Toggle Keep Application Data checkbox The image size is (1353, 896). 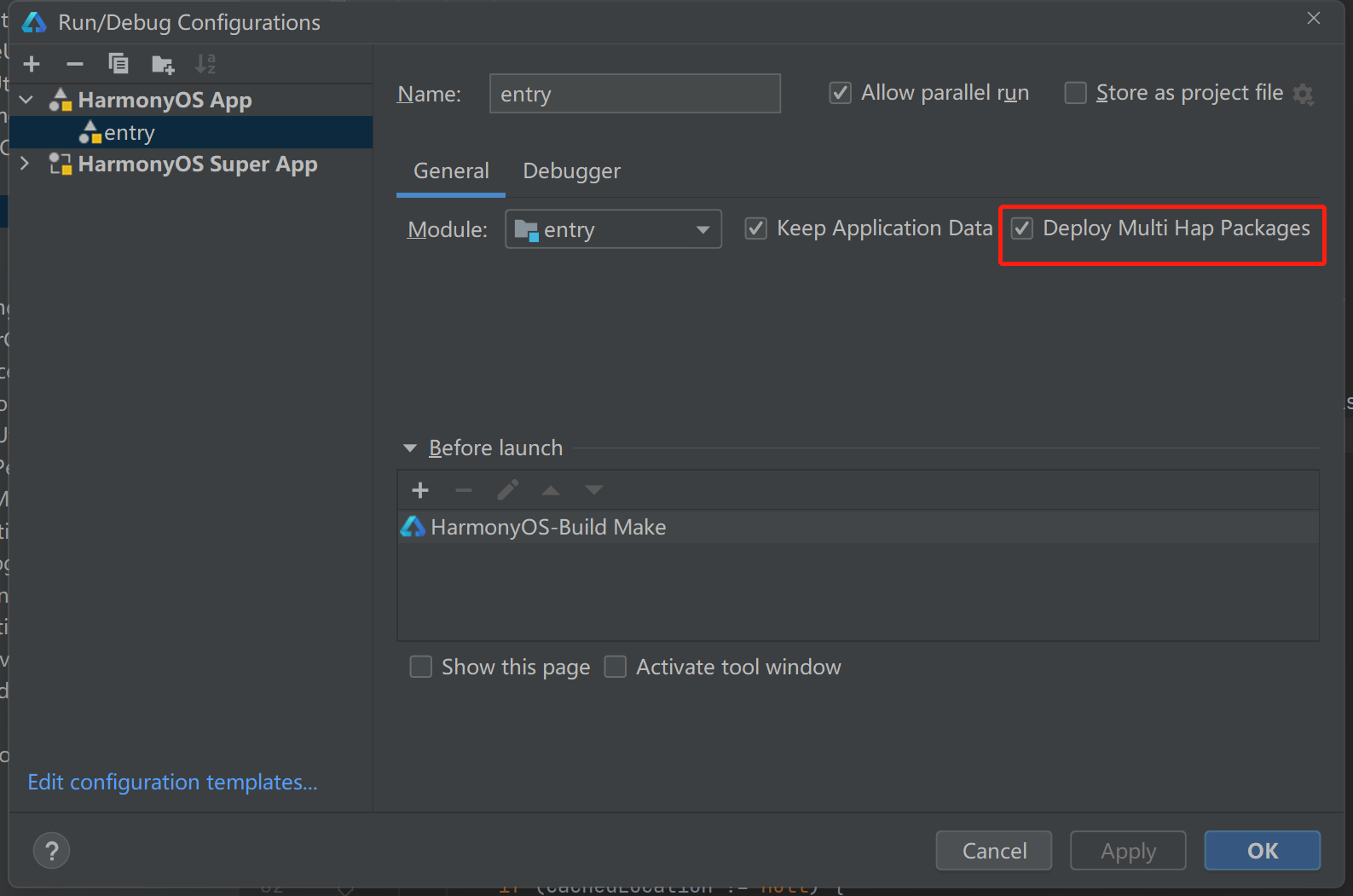click(755, 228)
